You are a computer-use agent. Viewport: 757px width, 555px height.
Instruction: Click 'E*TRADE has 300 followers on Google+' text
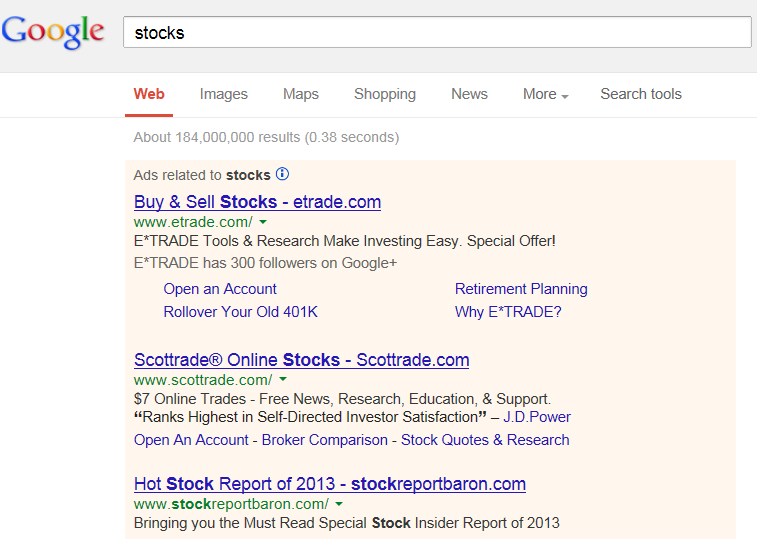point(265,263)
